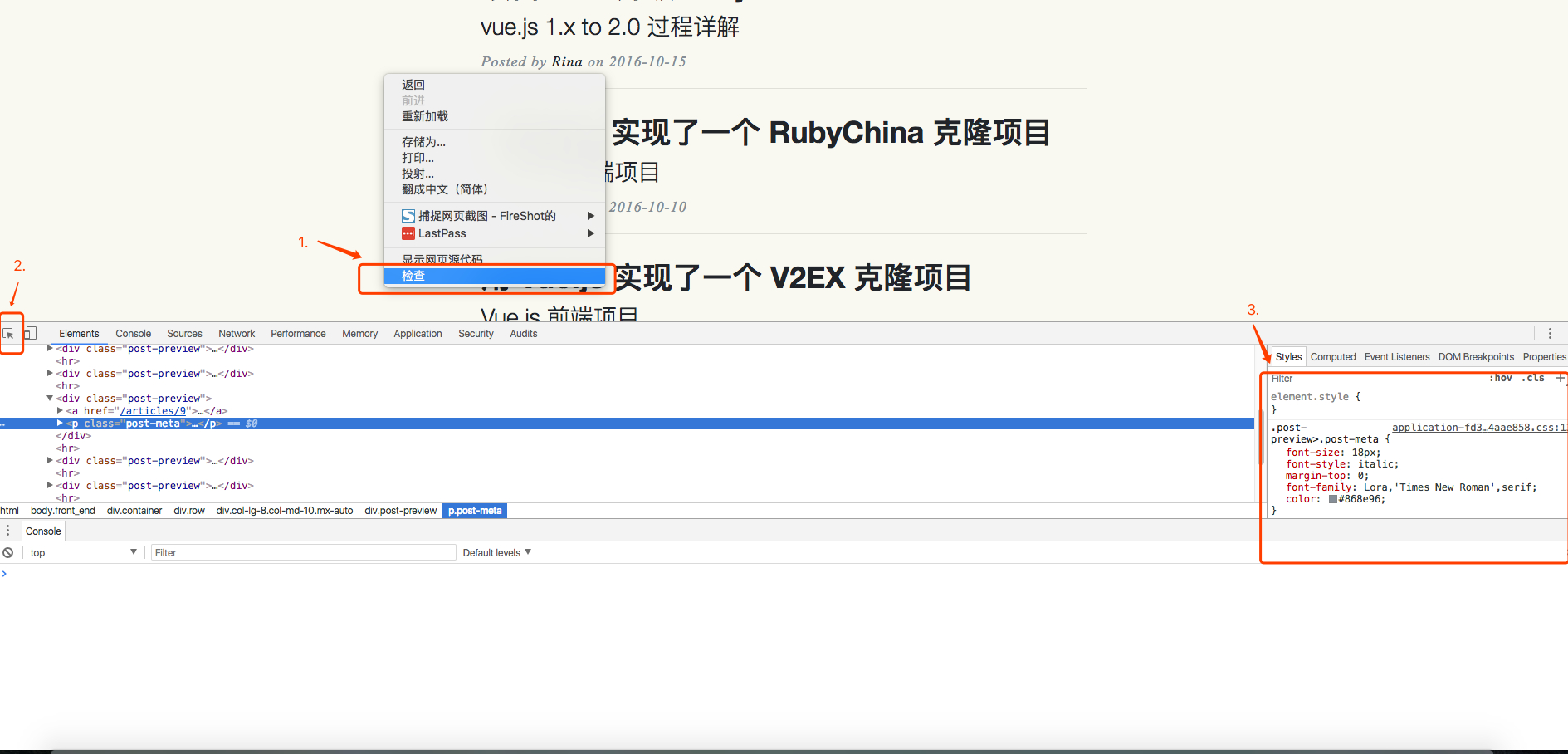Open the Network tab
Screen dimensions: 1568x754
pyautogui.click(x=237, y=334)
